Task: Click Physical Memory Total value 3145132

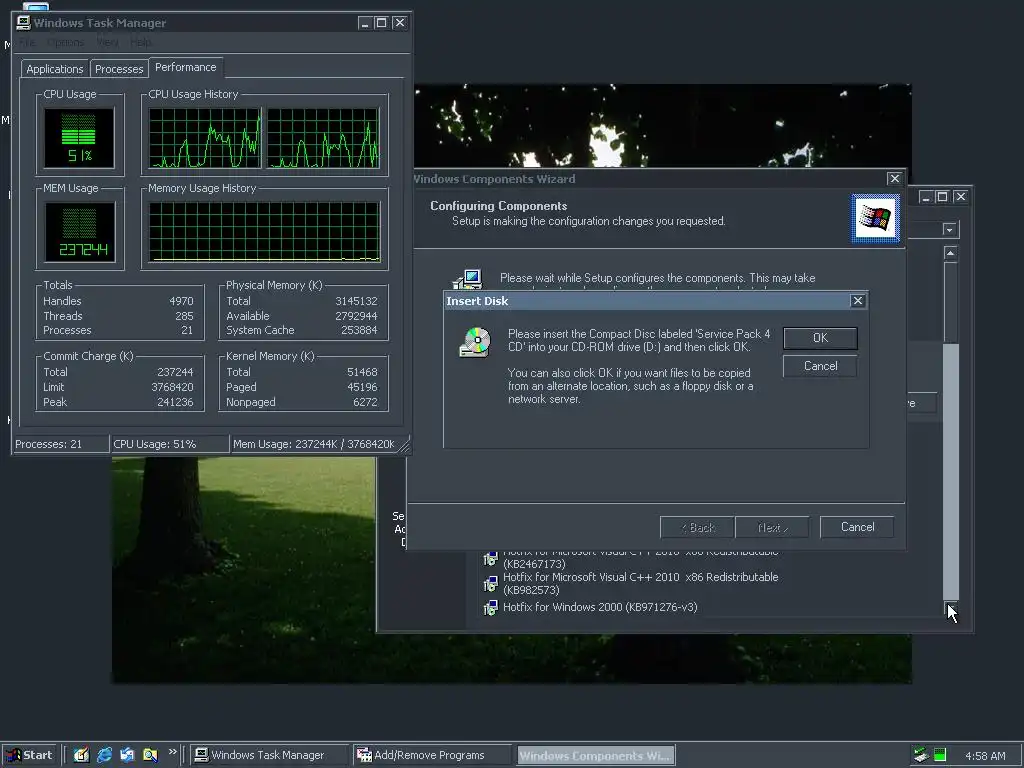Action: click(356, 301)
